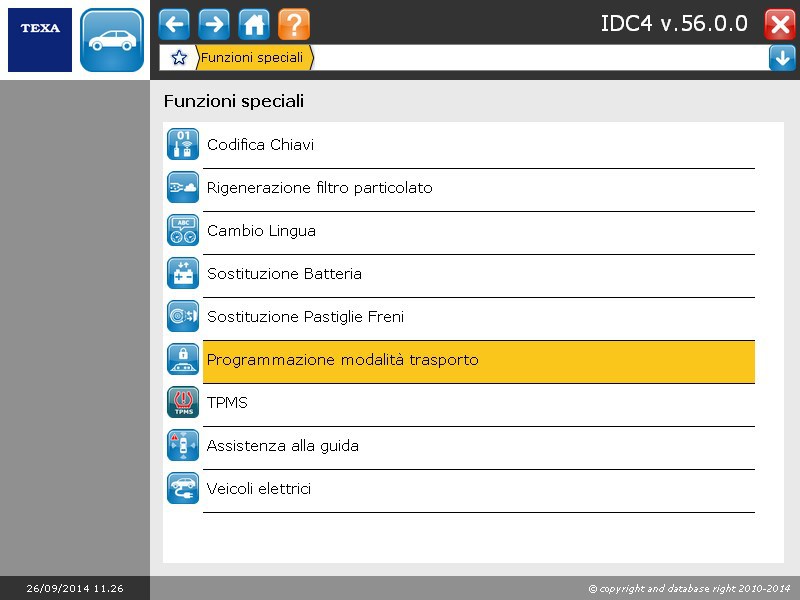The height and width of the screenshot is (600, 800).
Task: Open highlighted Programmazione modalità trasporto
Action: [479, 362]
